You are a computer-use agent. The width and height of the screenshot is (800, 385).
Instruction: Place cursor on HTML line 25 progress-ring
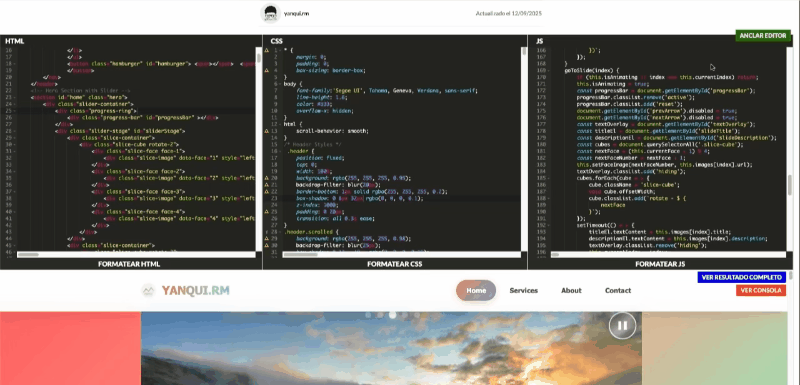click(97, 111)
